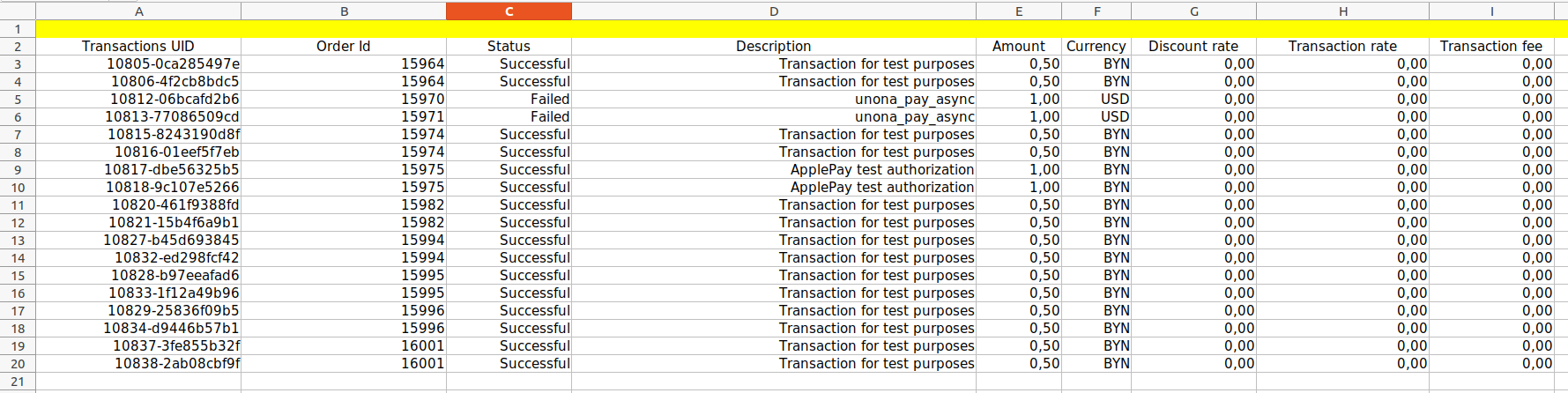Image resolution: width=1568 pixels, height=393 pixels.
Task: Select row 20 header
Action: click(18, 364)
